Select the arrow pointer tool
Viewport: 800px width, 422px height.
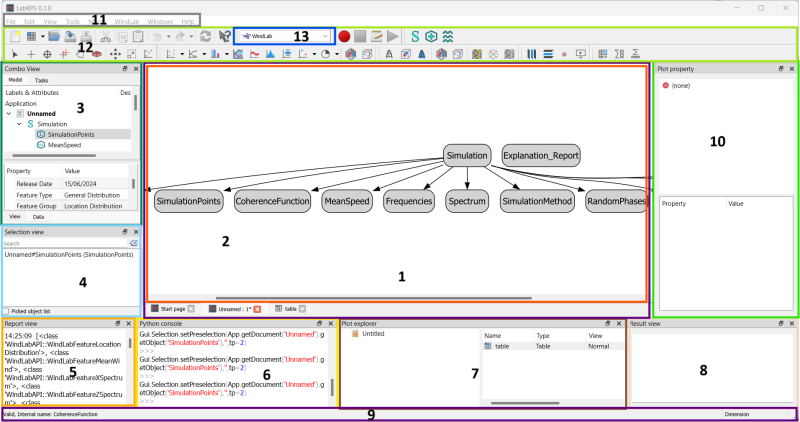pos(14,53)
